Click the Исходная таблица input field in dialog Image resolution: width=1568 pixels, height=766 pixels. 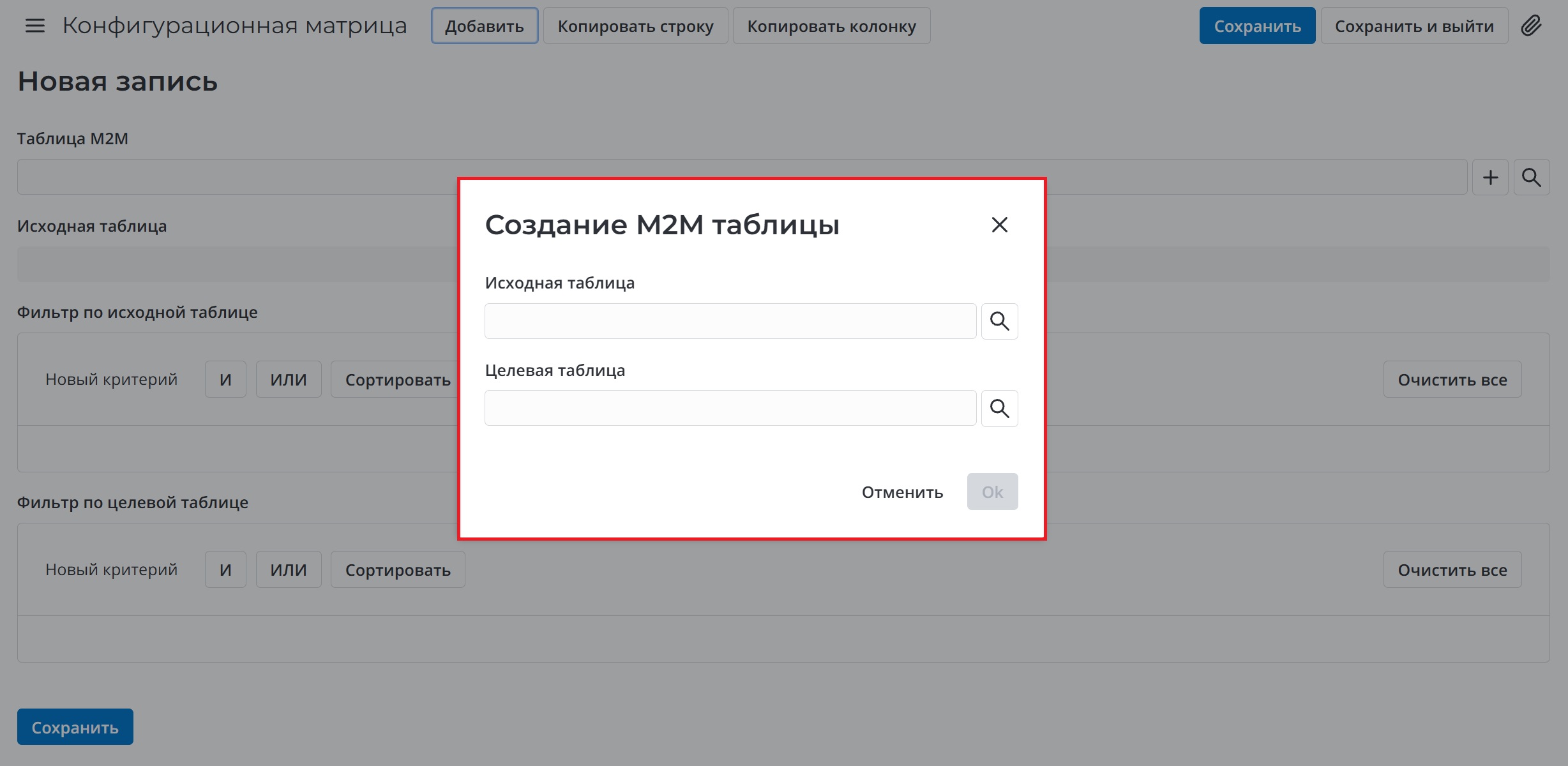[730, 321]
